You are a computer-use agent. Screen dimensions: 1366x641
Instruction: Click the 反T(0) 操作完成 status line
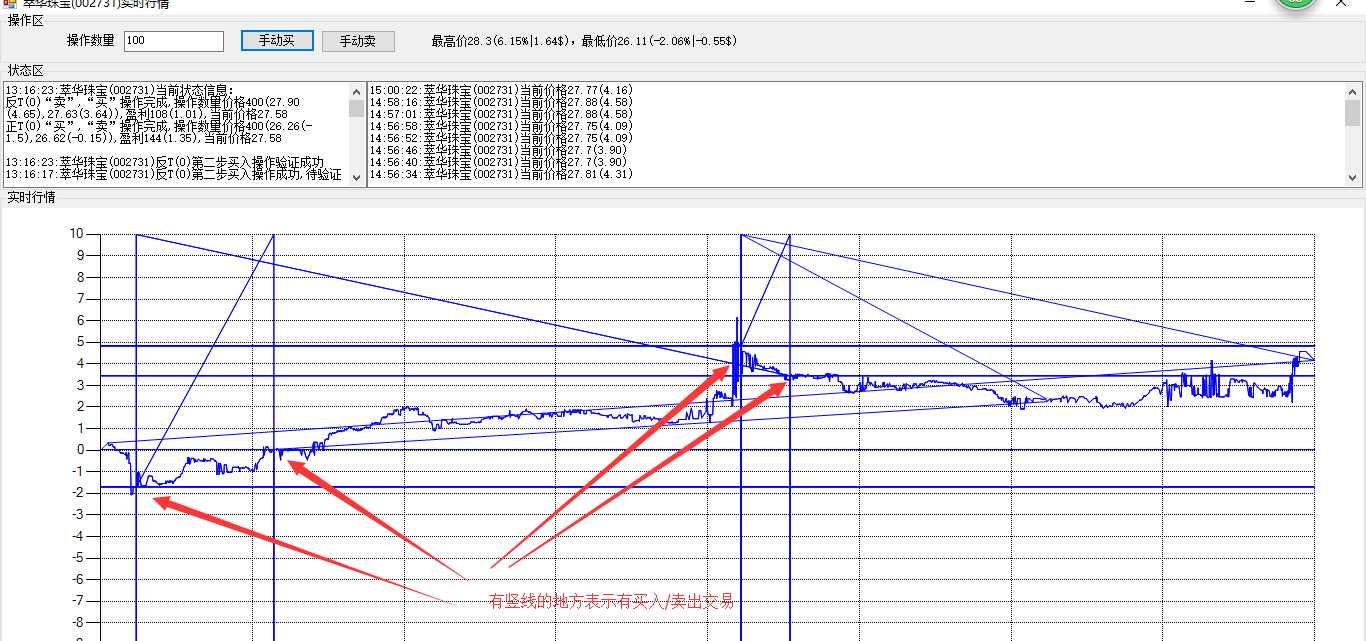click(x=153, y=108)
